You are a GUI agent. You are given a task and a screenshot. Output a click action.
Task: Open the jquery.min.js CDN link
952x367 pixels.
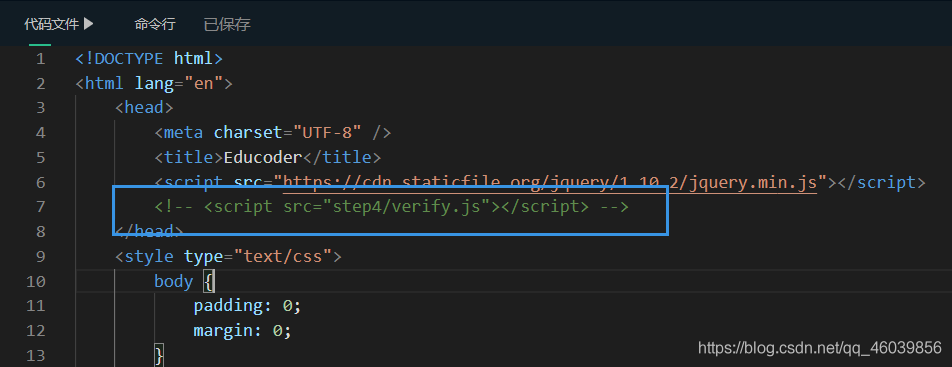tap(549, 182)
